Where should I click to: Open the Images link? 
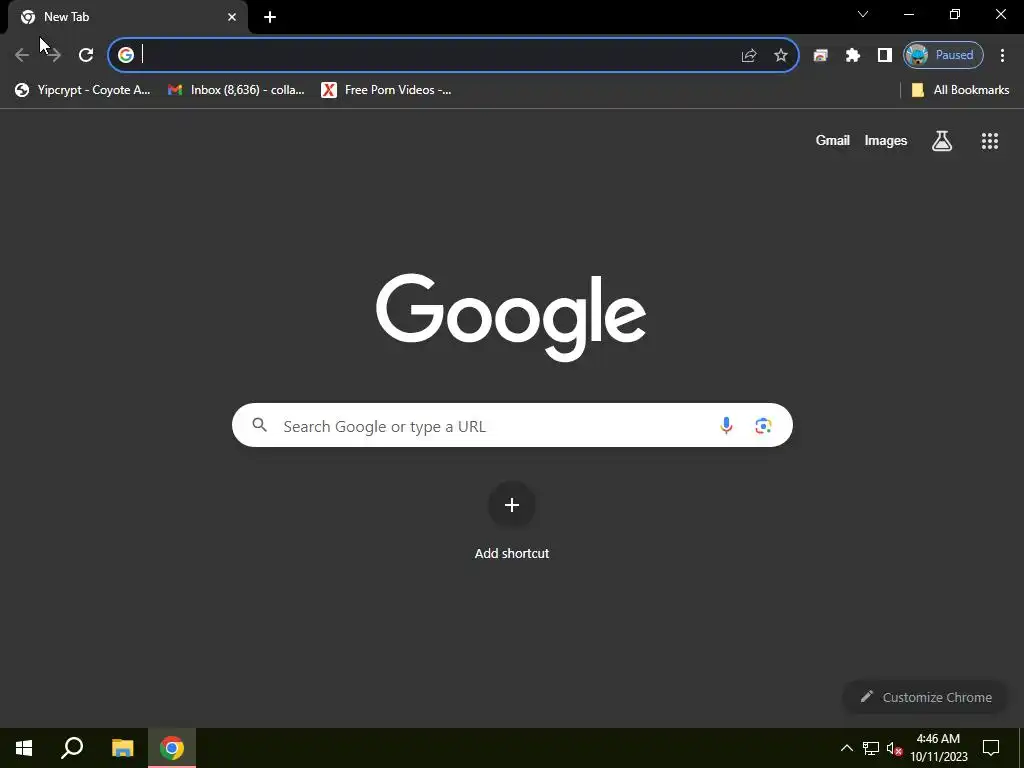886,140
